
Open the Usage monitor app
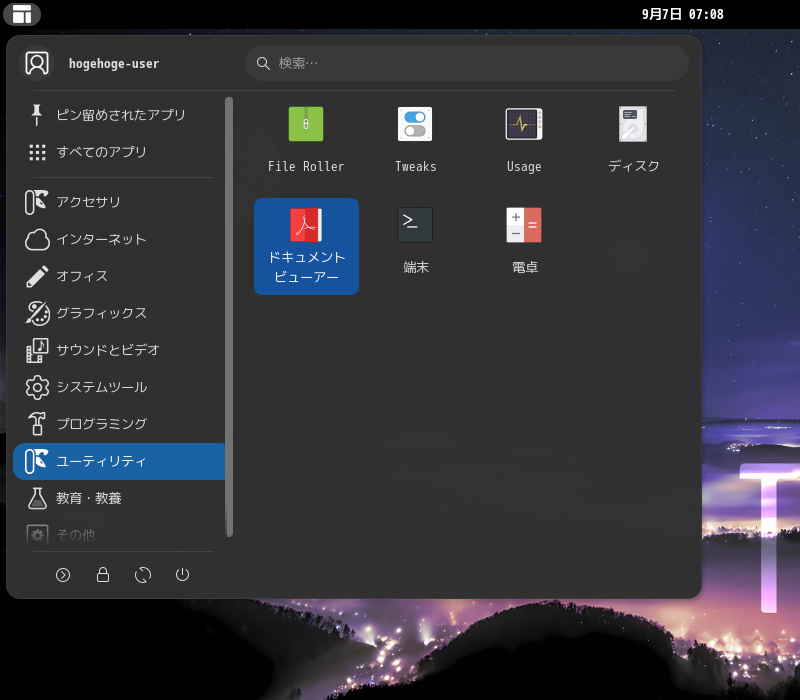(x=524, y=140)
